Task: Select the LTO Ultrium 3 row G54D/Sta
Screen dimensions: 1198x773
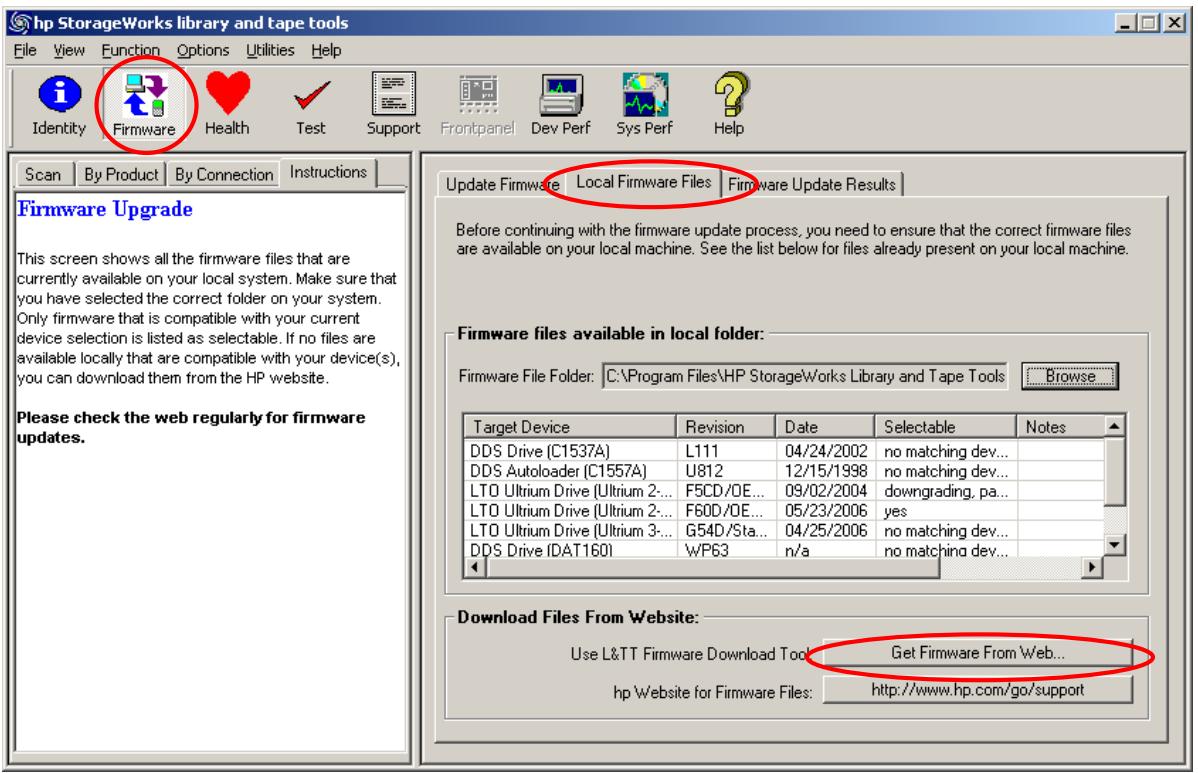Action: tap(784, 530)
